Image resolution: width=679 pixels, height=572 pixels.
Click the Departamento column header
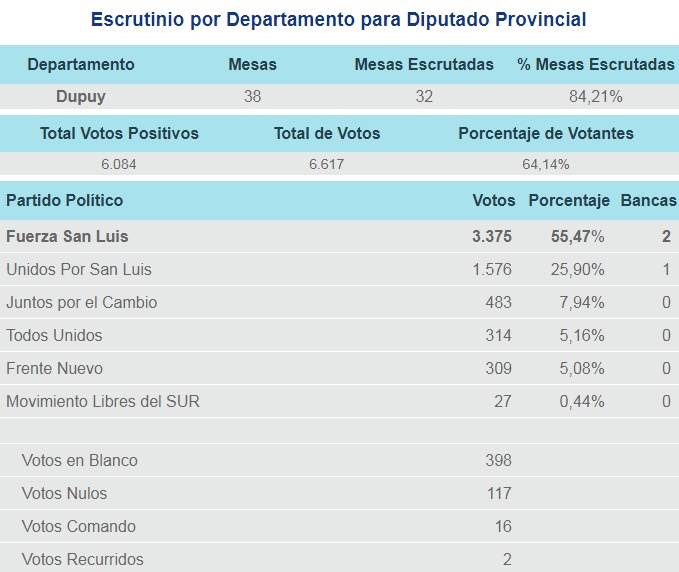[x=81, y=64]
